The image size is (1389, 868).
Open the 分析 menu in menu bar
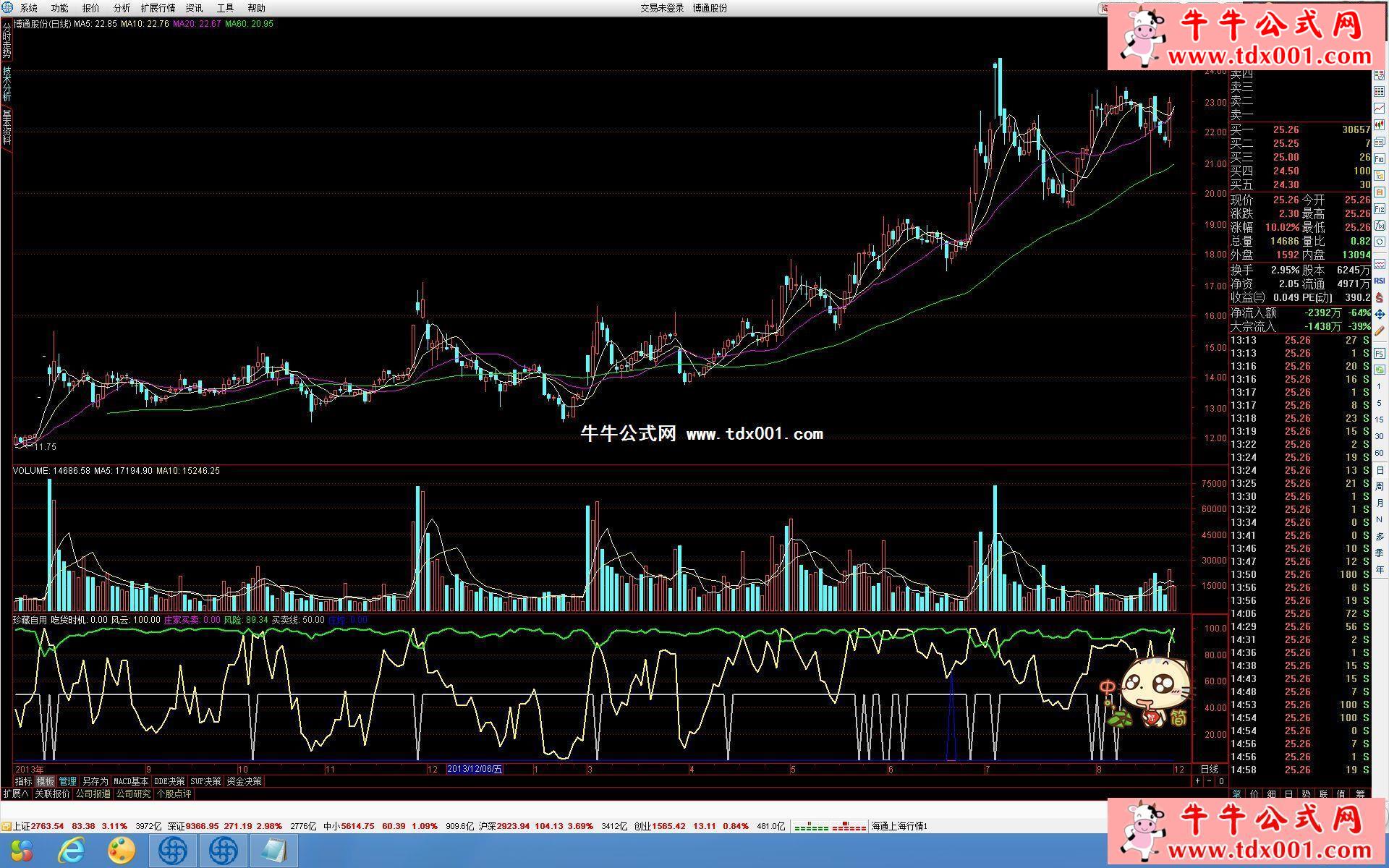click(122, 8)
